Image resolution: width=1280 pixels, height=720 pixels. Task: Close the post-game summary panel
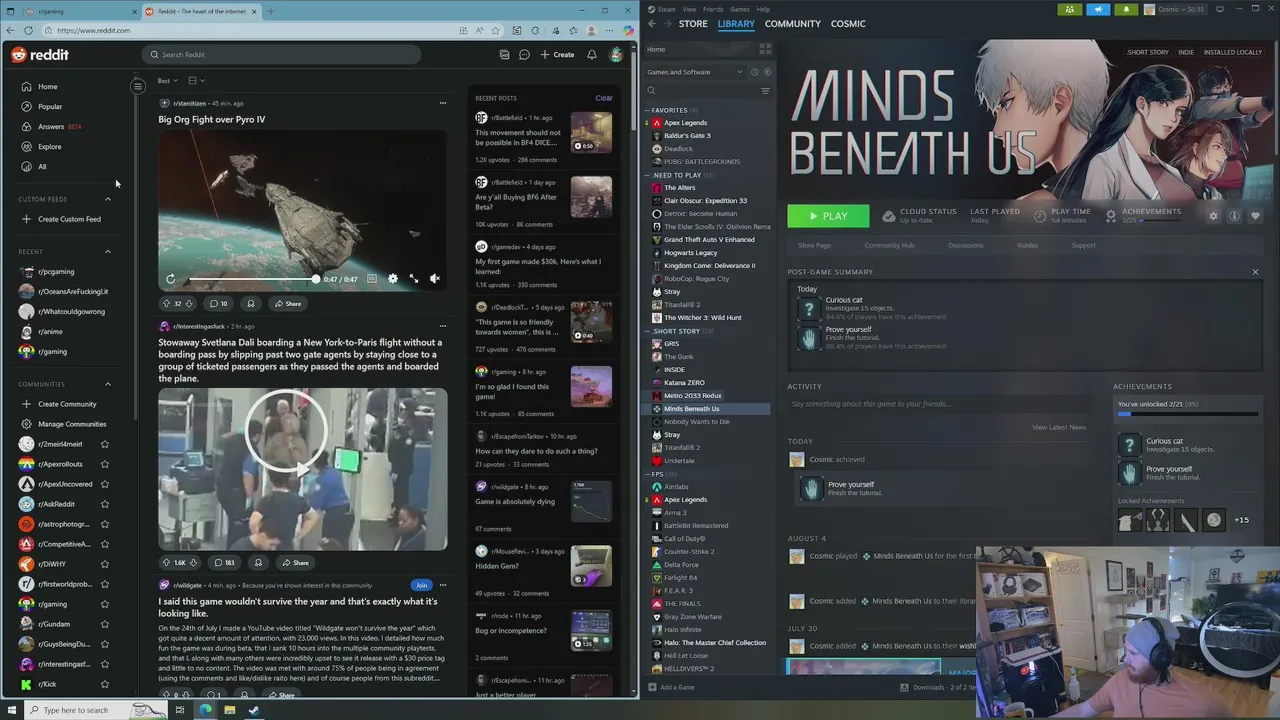[1255, 272]
